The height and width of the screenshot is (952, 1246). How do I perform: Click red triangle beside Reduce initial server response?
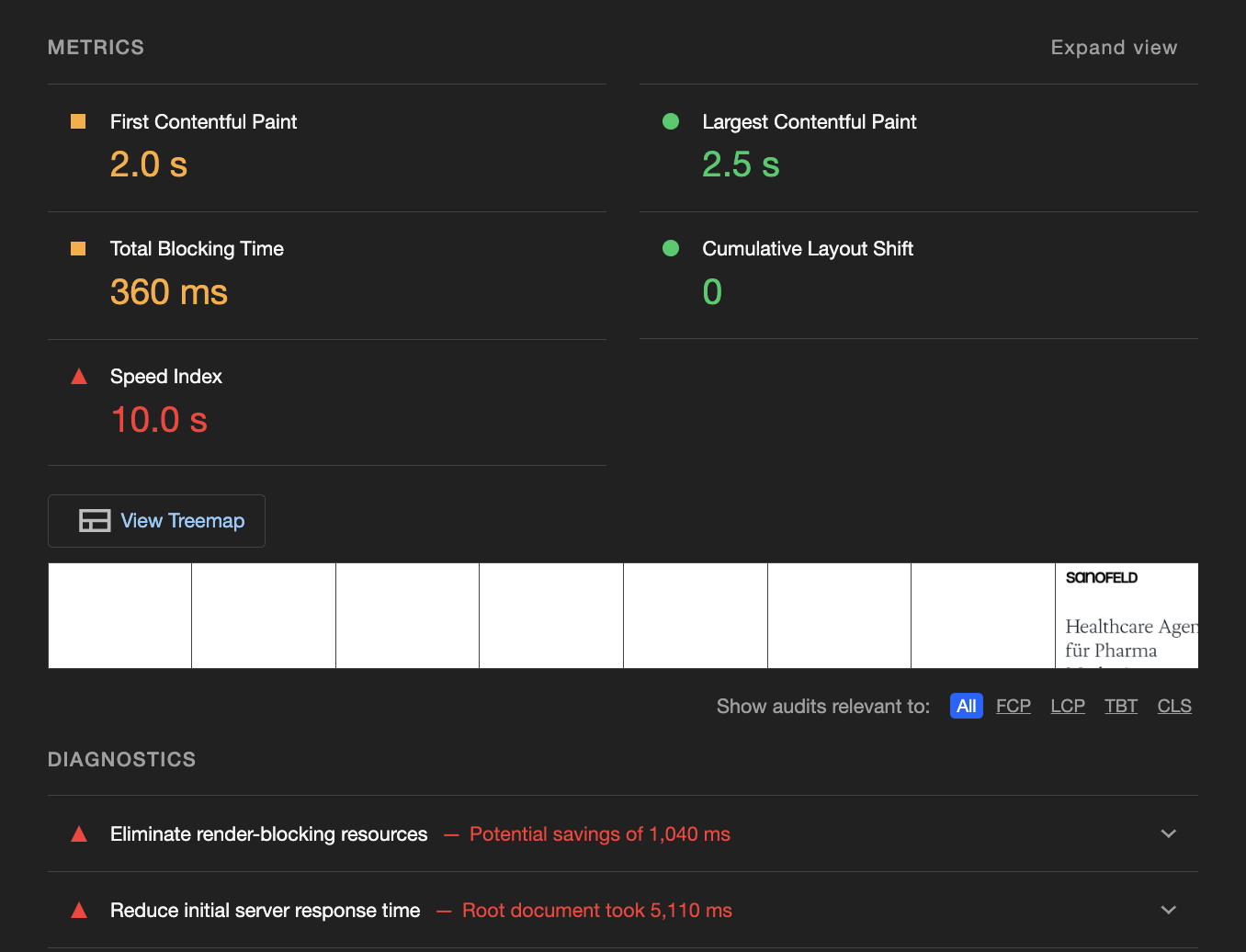pyautogui.click(x=79, y=911)
